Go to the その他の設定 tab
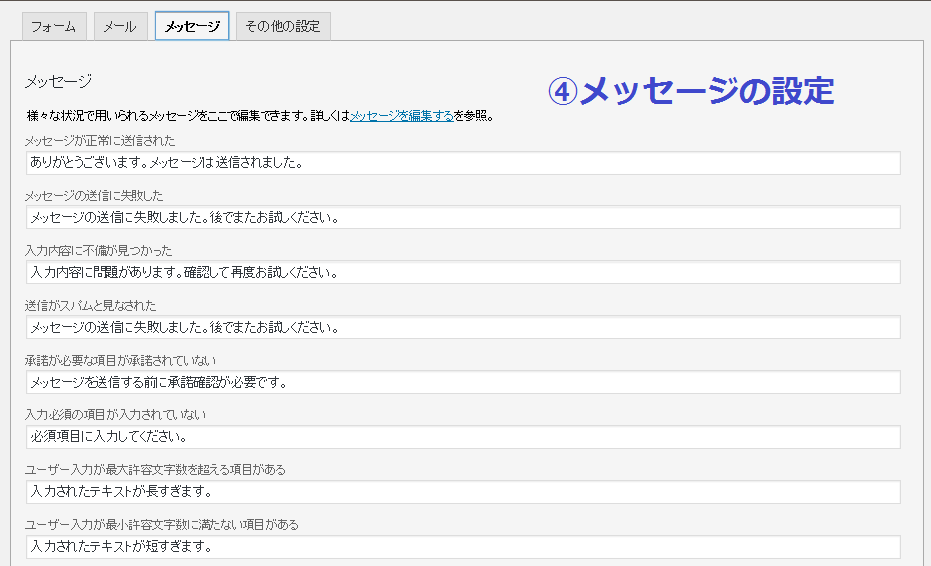 pyautogui.click(x=283, y=27)
